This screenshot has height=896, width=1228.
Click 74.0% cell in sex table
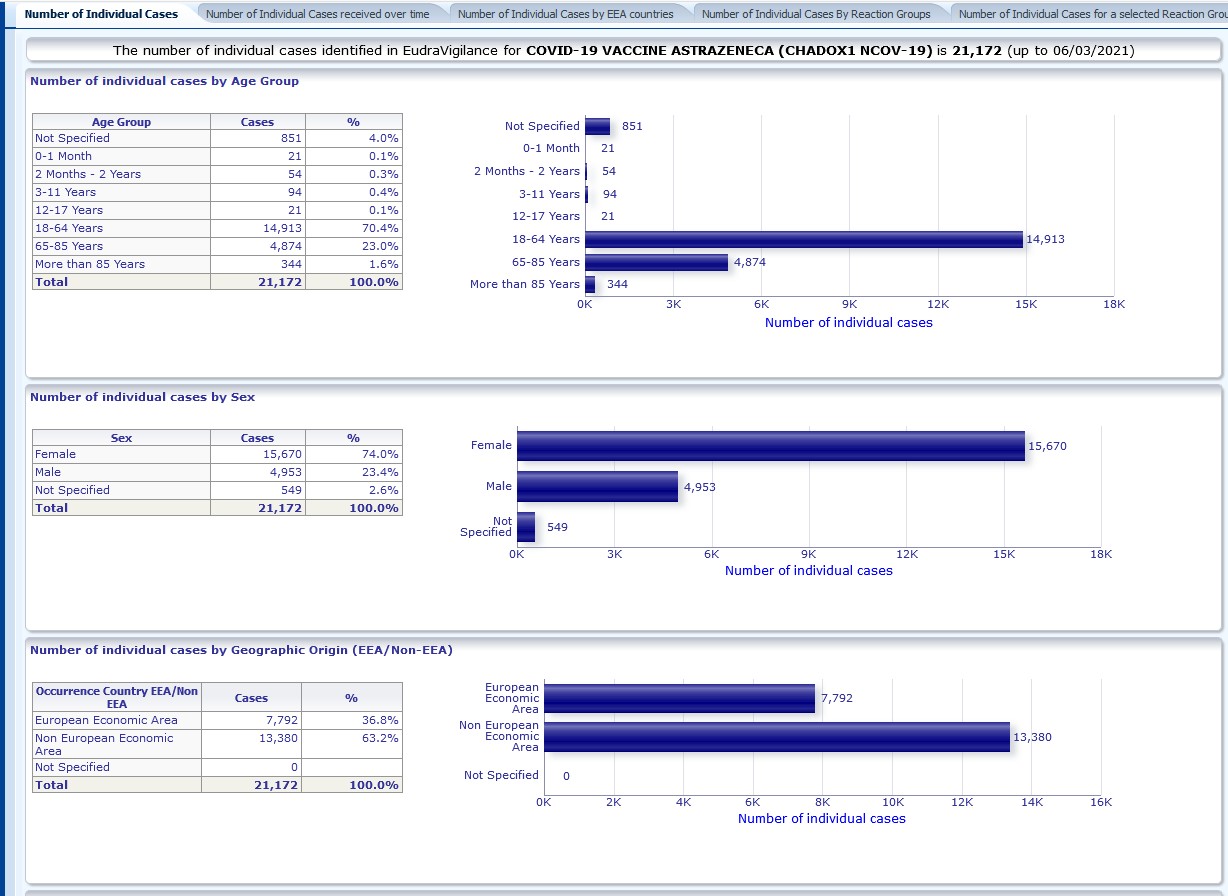coord(354,454)
